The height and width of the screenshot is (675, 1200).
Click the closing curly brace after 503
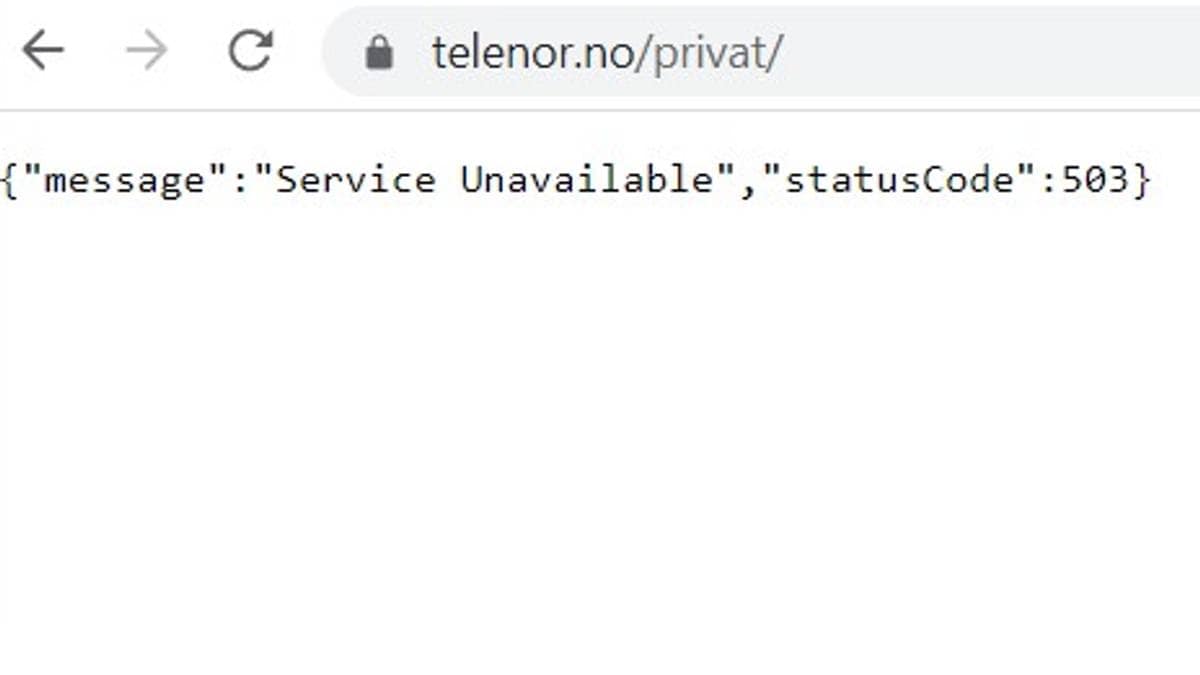click(1141, 180)
